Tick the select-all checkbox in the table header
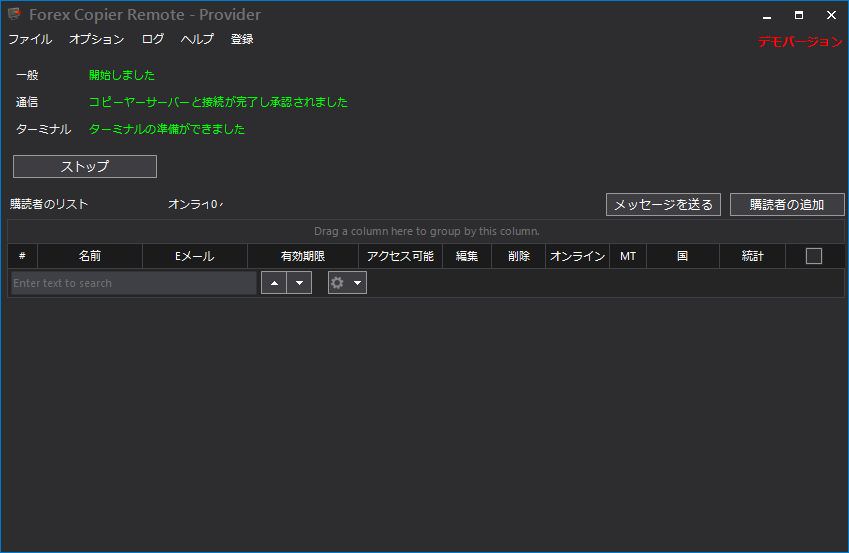The height and width of the screenshot is (553, 849). click(813, 256)
